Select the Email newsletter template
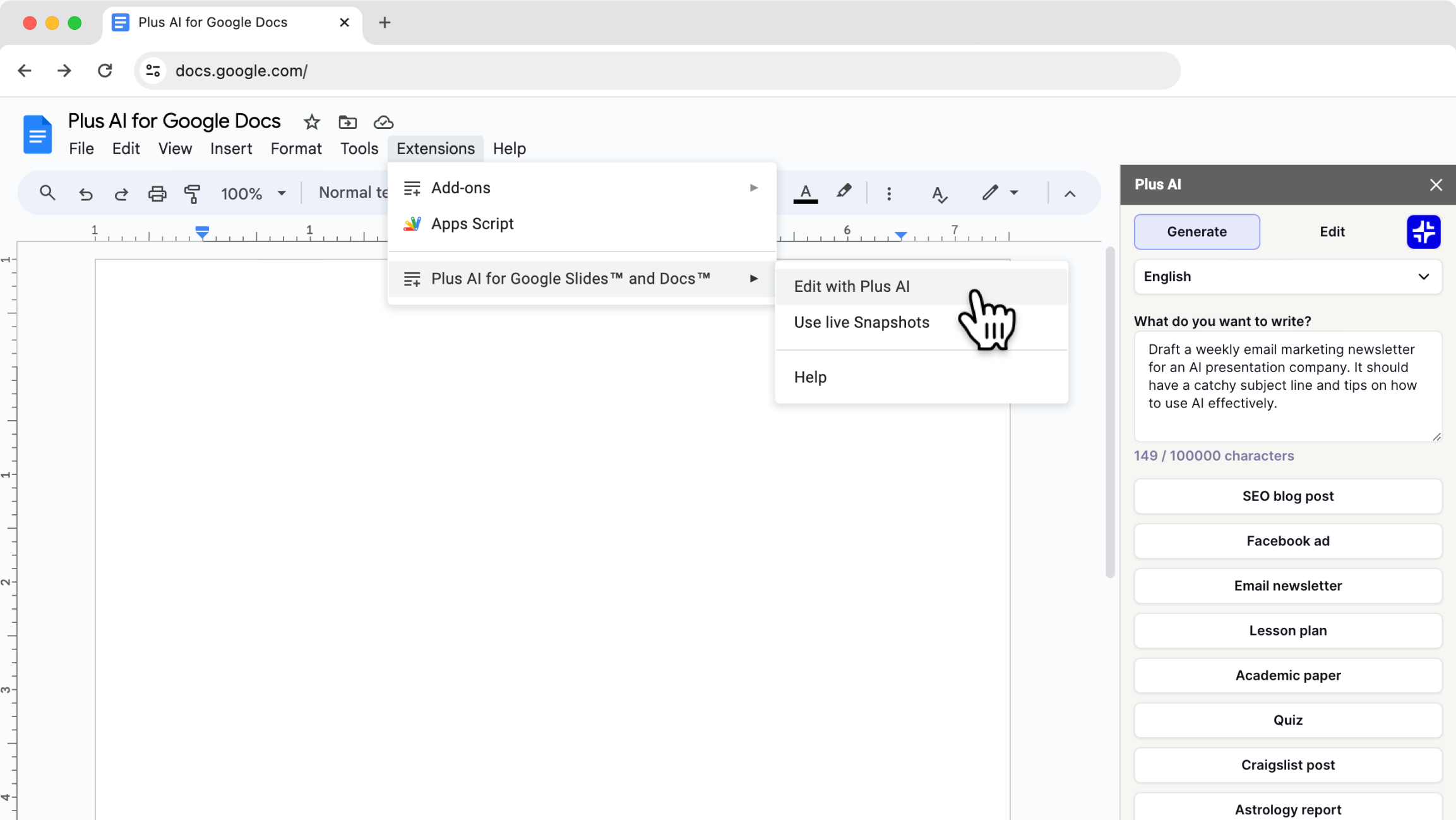Viewport: 1456px width, 820px height. [x=1287, y=586]
